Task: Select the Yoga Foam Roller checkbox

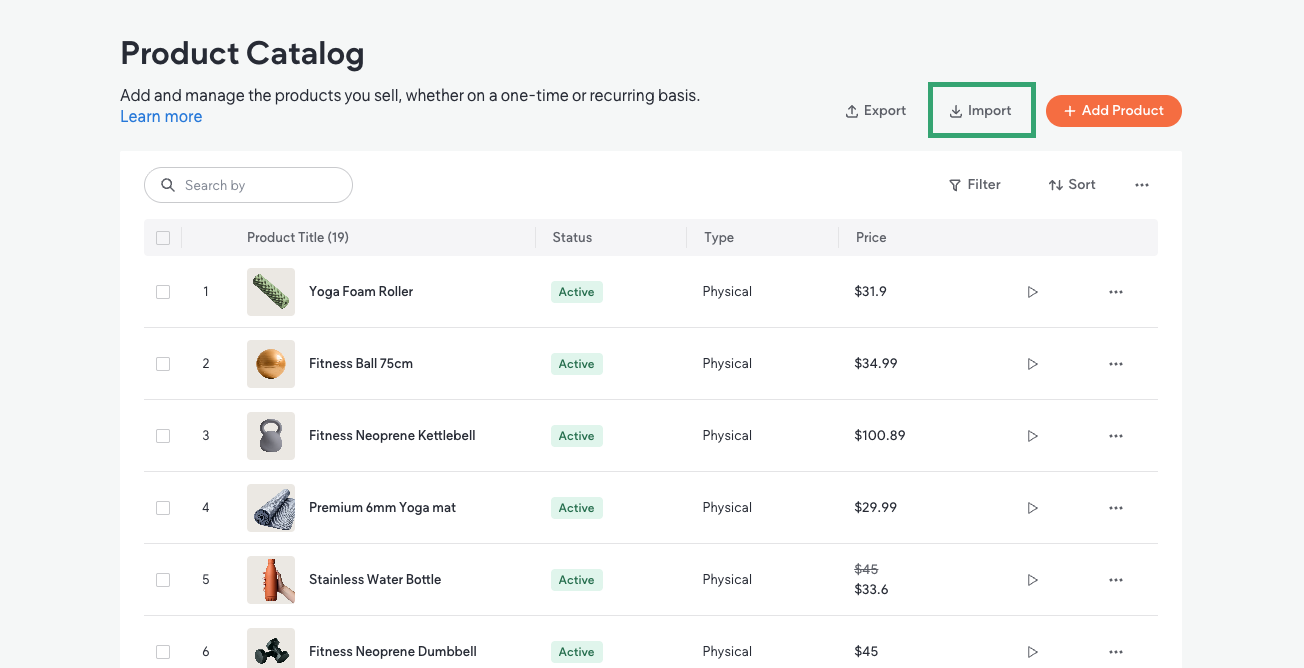Action: (x=163, y=291)
